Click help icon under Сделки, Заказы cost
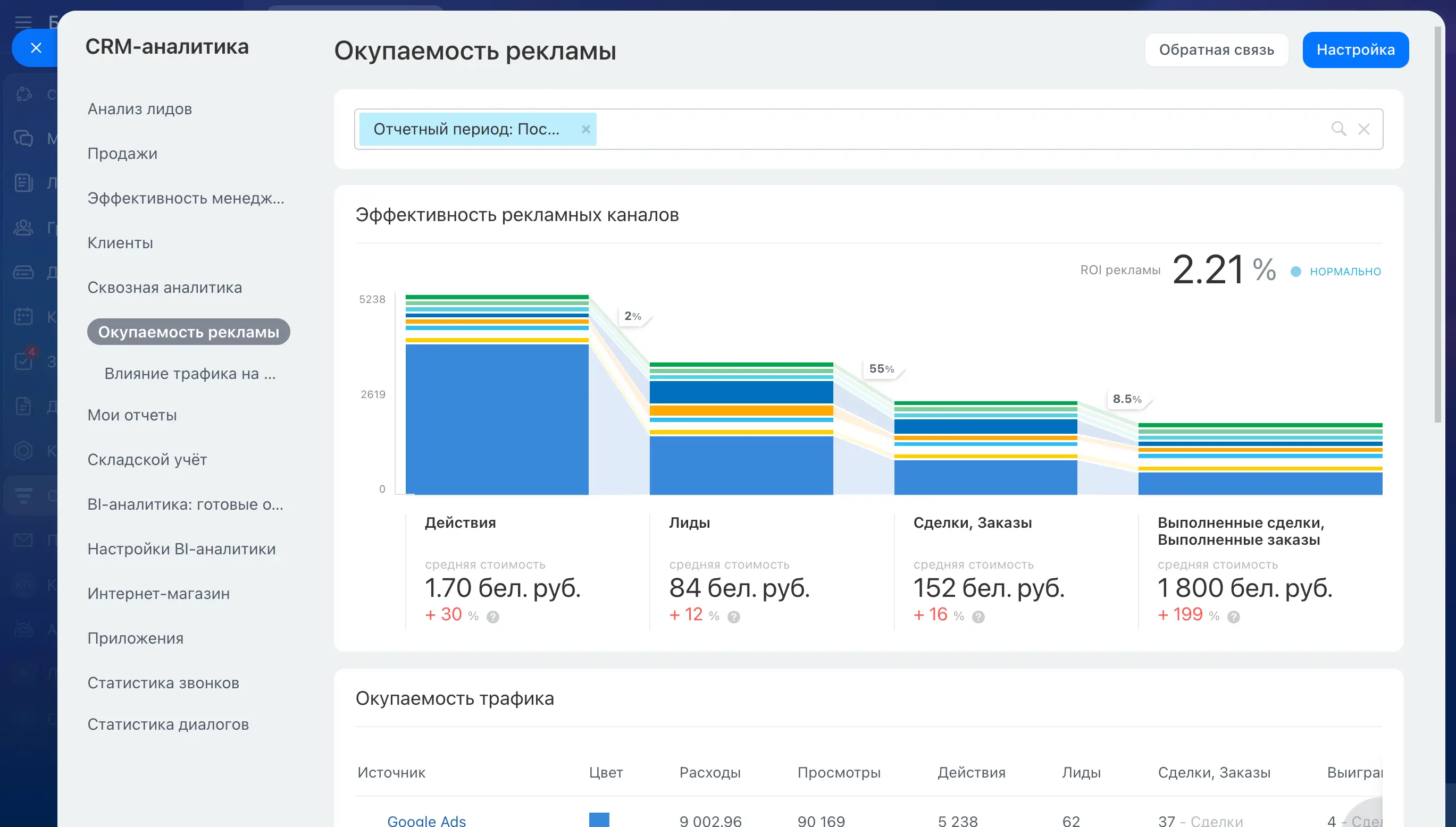The height and width of the screenshot is (827, 1456). [x=978, y=617]
